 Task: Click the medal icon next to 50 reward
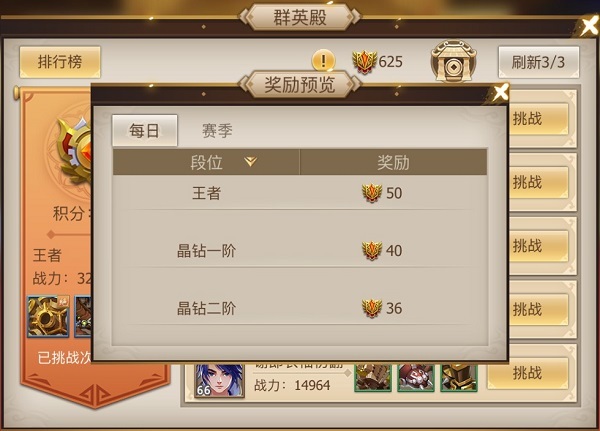tap(372, 193)
